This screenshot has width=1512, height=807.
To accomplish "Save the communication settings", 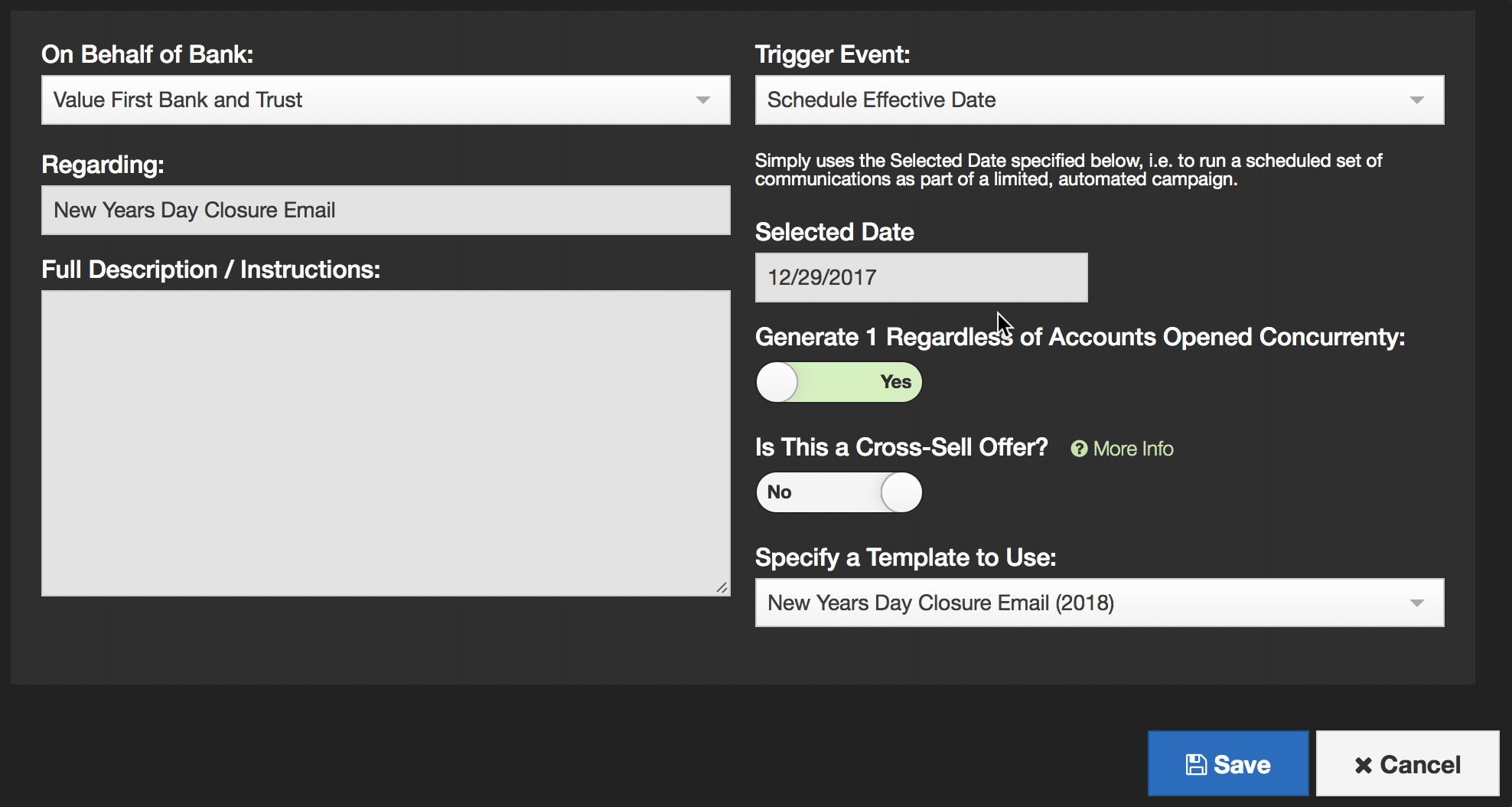I will pos(1228,763).
